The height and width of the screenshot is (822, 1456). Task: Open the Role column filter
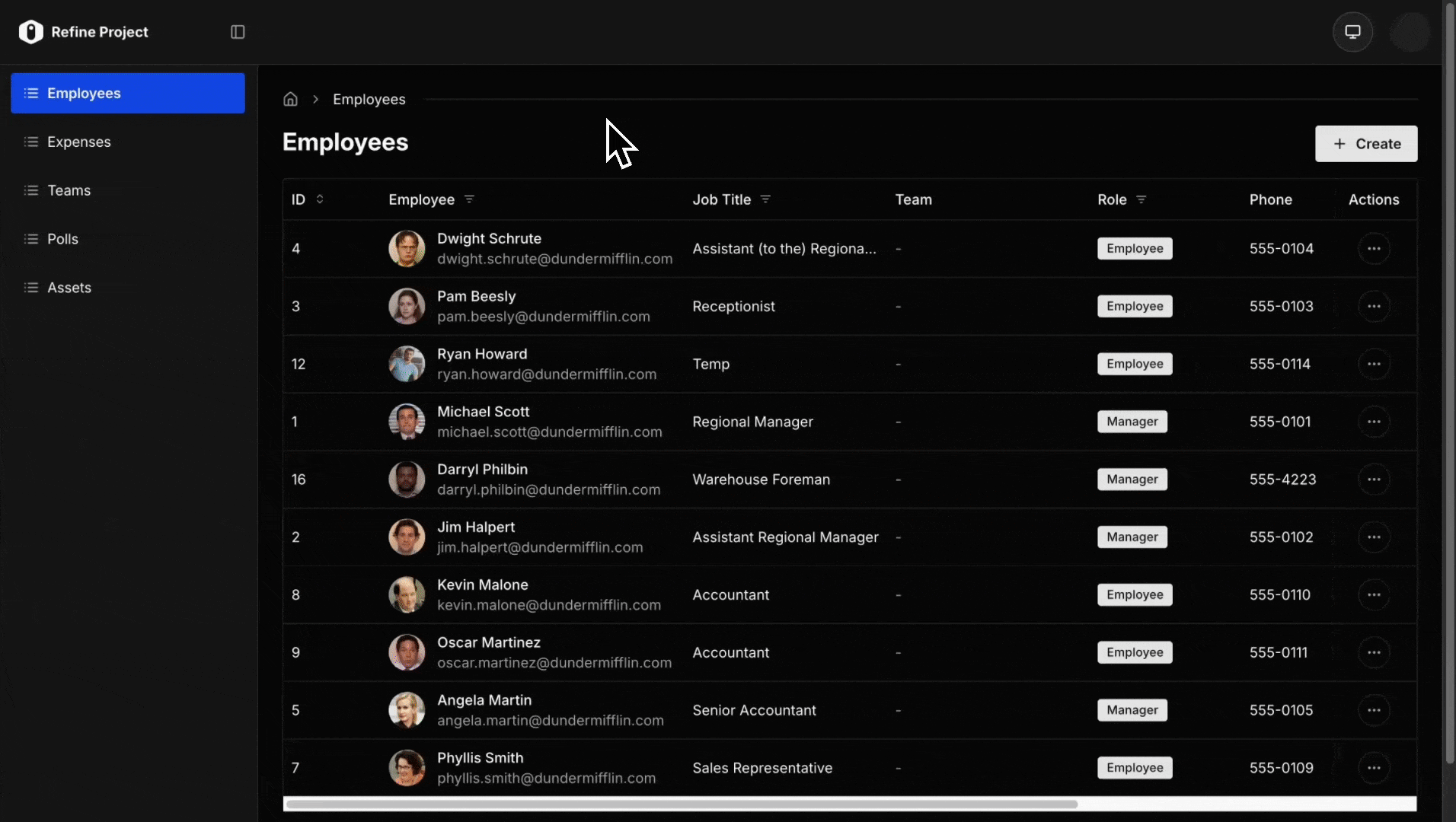tap(1141, 199)
